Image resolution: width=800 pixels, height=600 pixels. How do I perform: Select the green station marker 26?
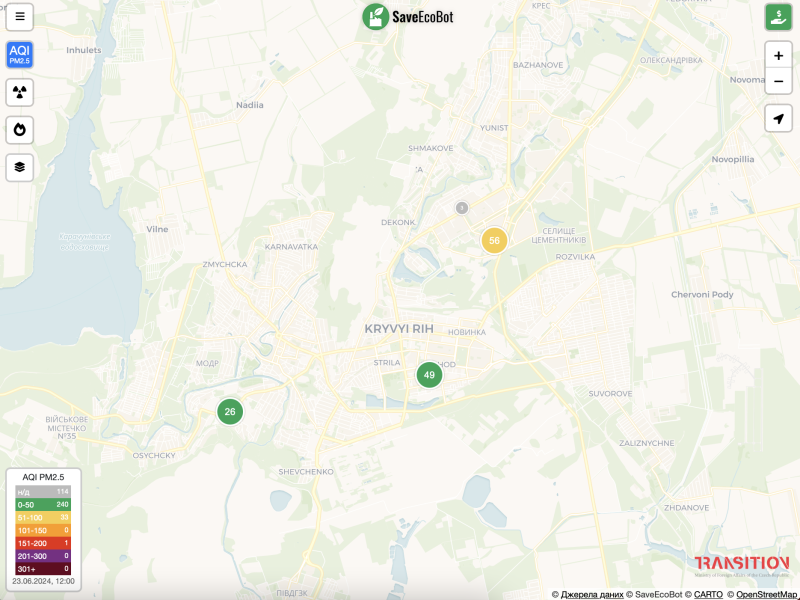pos(230,412)
